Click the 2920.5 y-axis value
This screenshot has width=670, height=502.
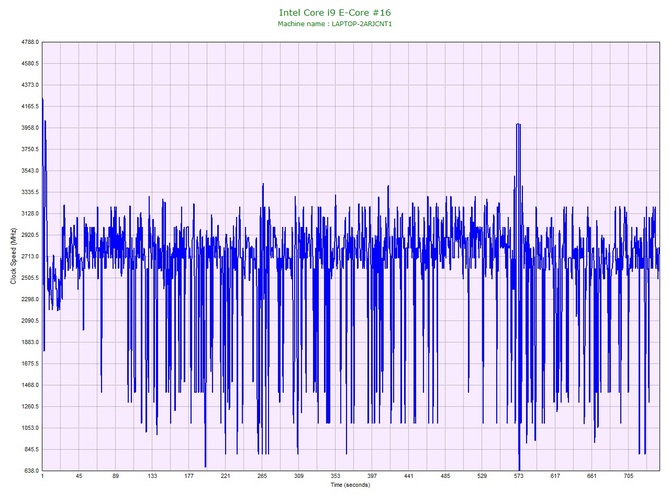pos(29,235)
